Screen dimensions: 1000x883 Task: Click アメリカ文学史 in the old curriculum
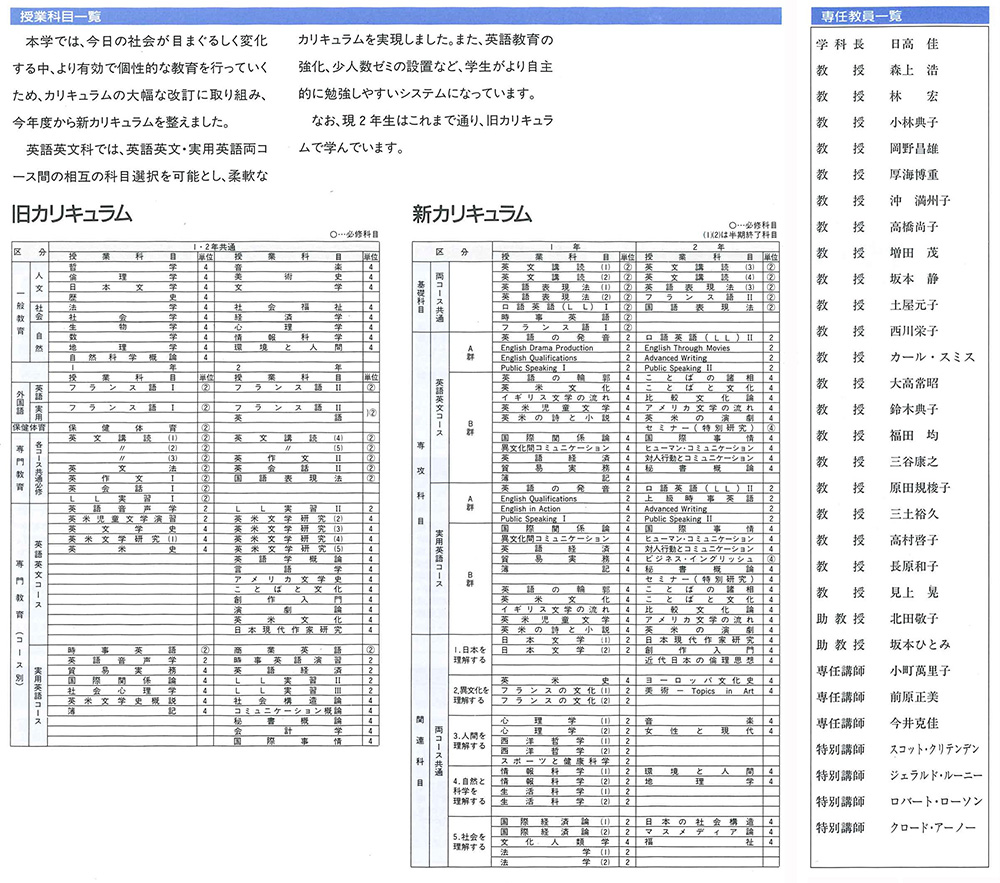[288, 580]
